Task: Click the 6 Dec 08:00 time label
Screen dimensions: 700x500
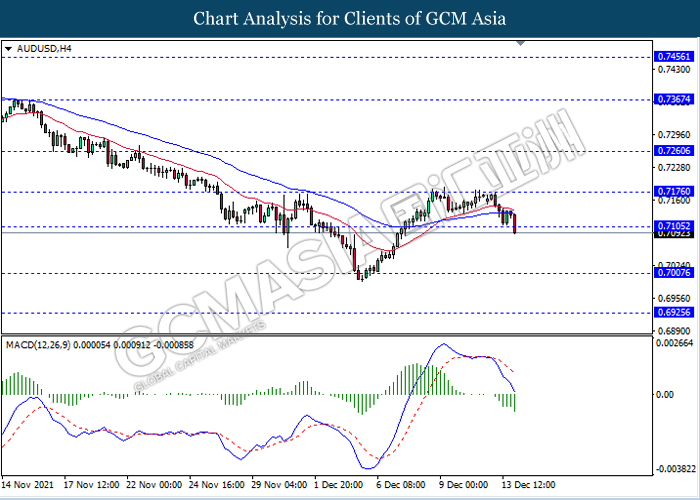Action: pyautogui.click(x=401, y=485)
